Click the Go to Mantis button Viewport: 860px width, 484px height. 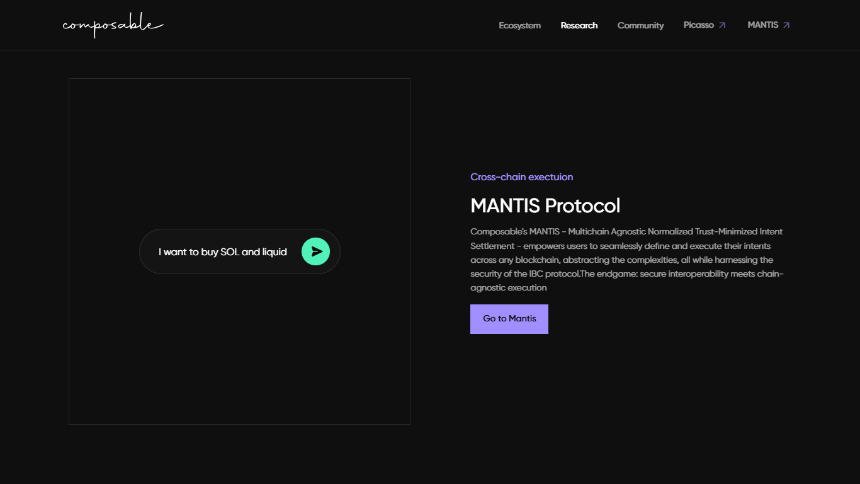pos(509,319)
